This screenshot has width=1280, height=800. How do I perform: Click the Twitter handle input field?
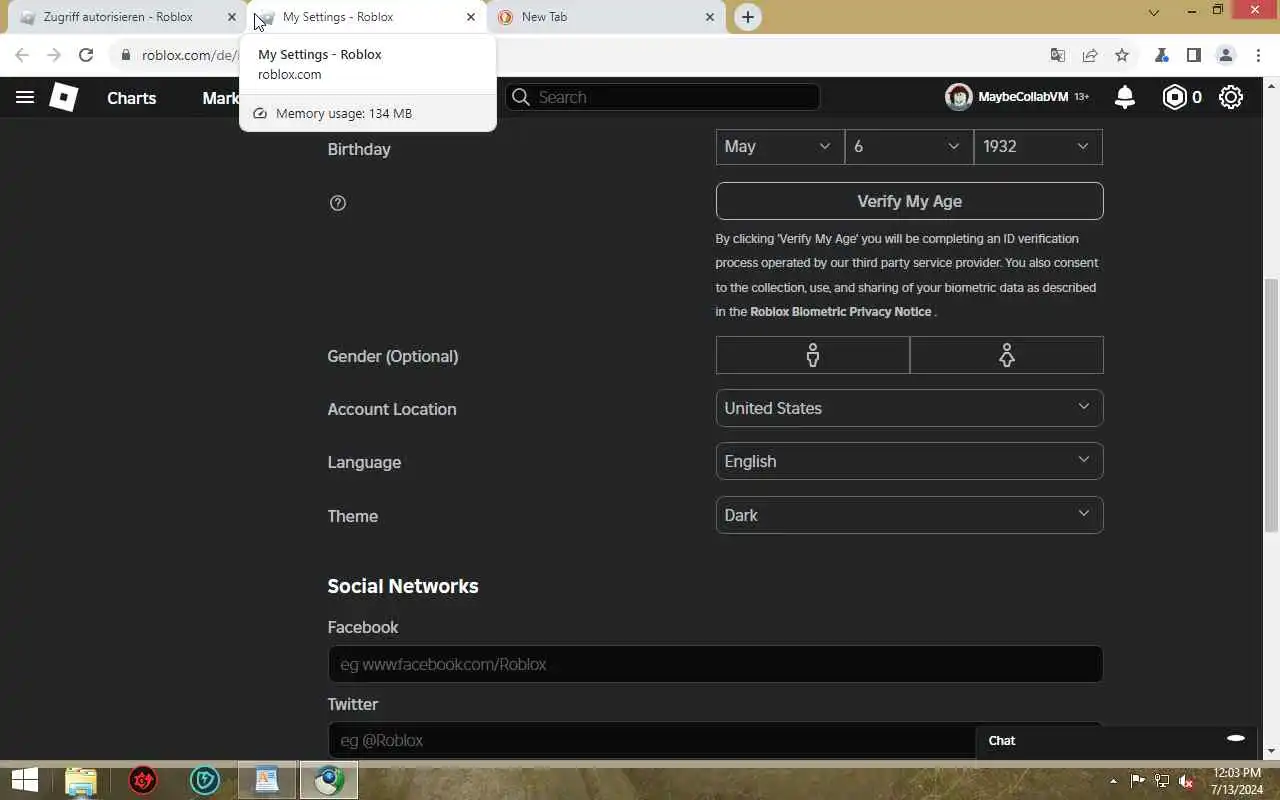(650, 740)
